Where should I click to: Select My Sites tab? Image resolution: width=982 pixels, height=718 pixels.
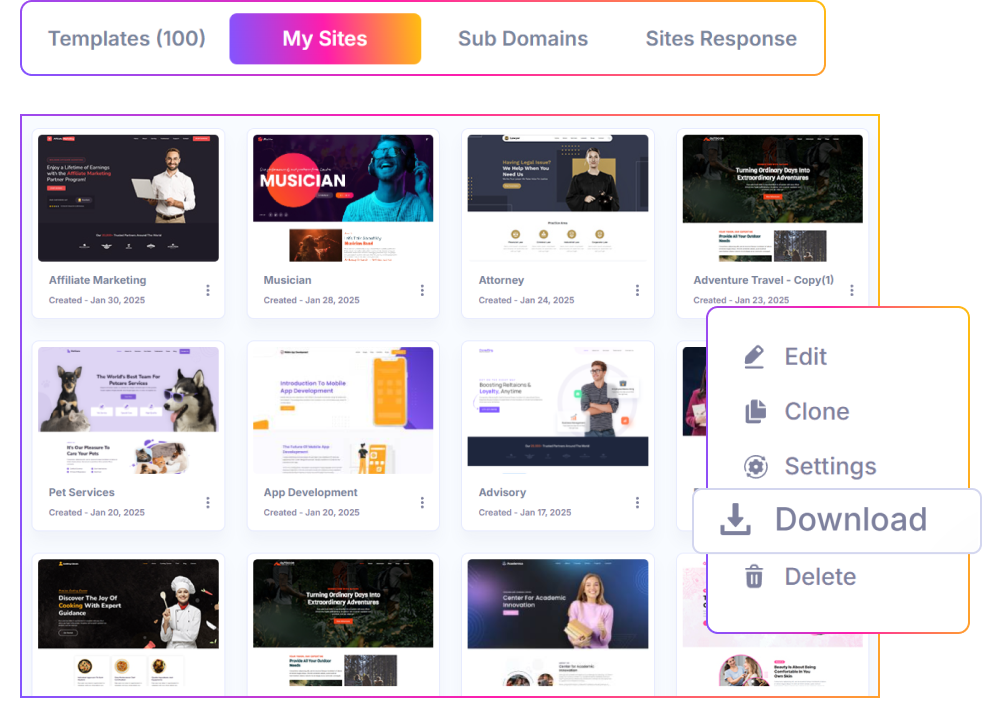(x=324, y=38)
